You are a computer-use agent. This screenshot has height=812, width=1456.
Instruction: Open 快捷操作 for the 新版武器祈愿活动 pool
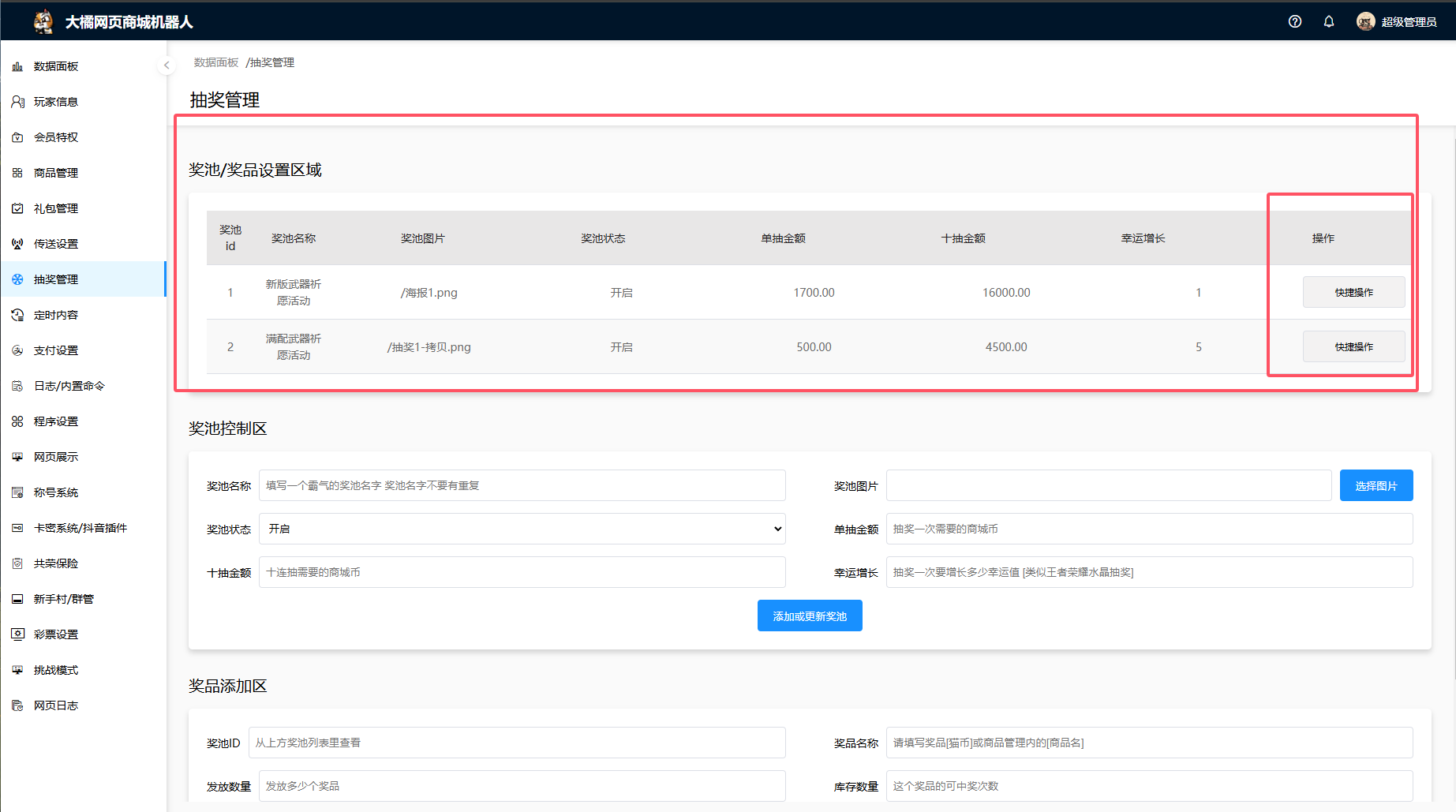click(x=1353, y=292)
